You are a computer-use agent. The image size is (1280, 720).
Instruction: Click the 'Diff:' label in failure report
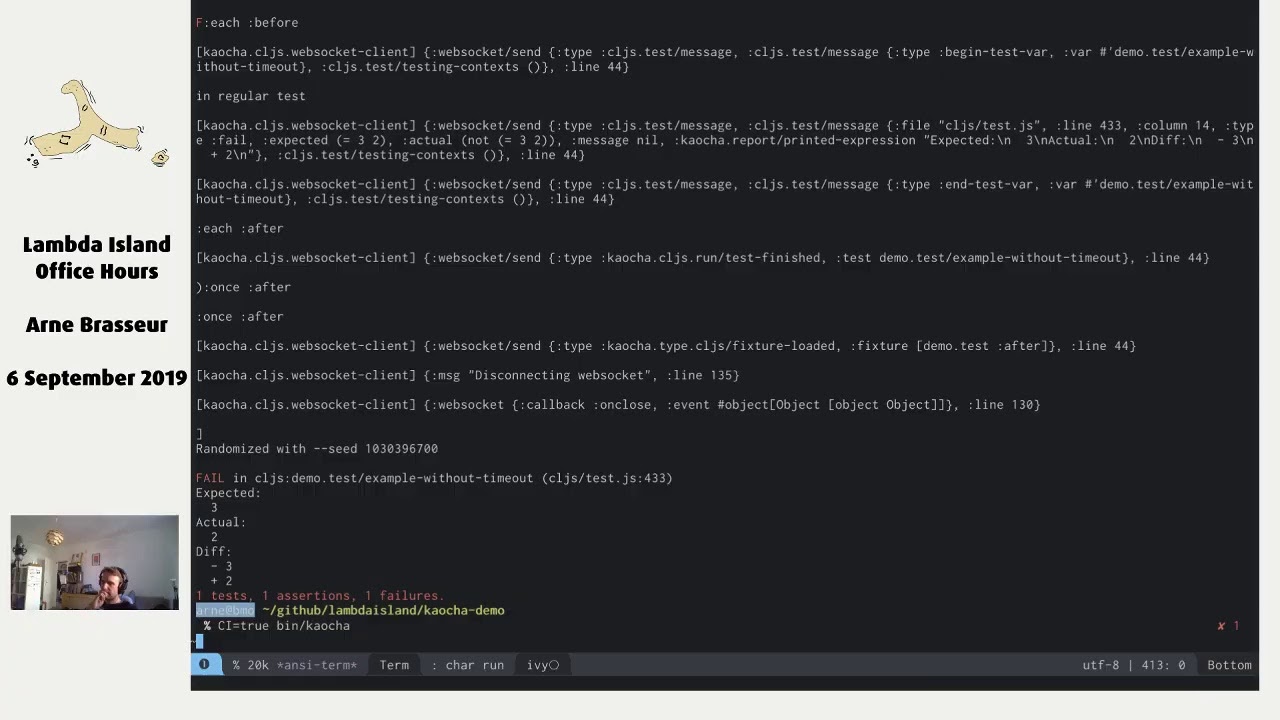(x=214, y=552)
